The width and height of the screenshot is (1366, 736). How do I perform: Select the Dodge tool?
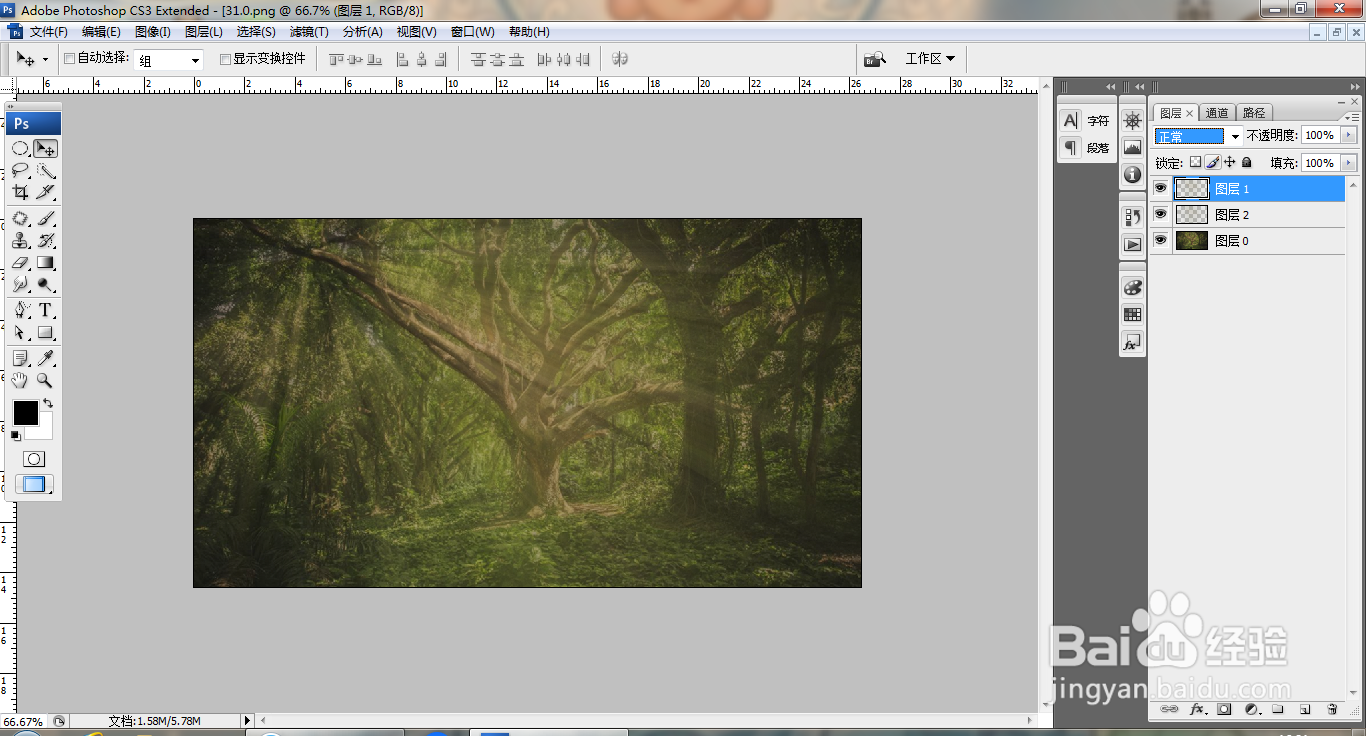(45, 284)
